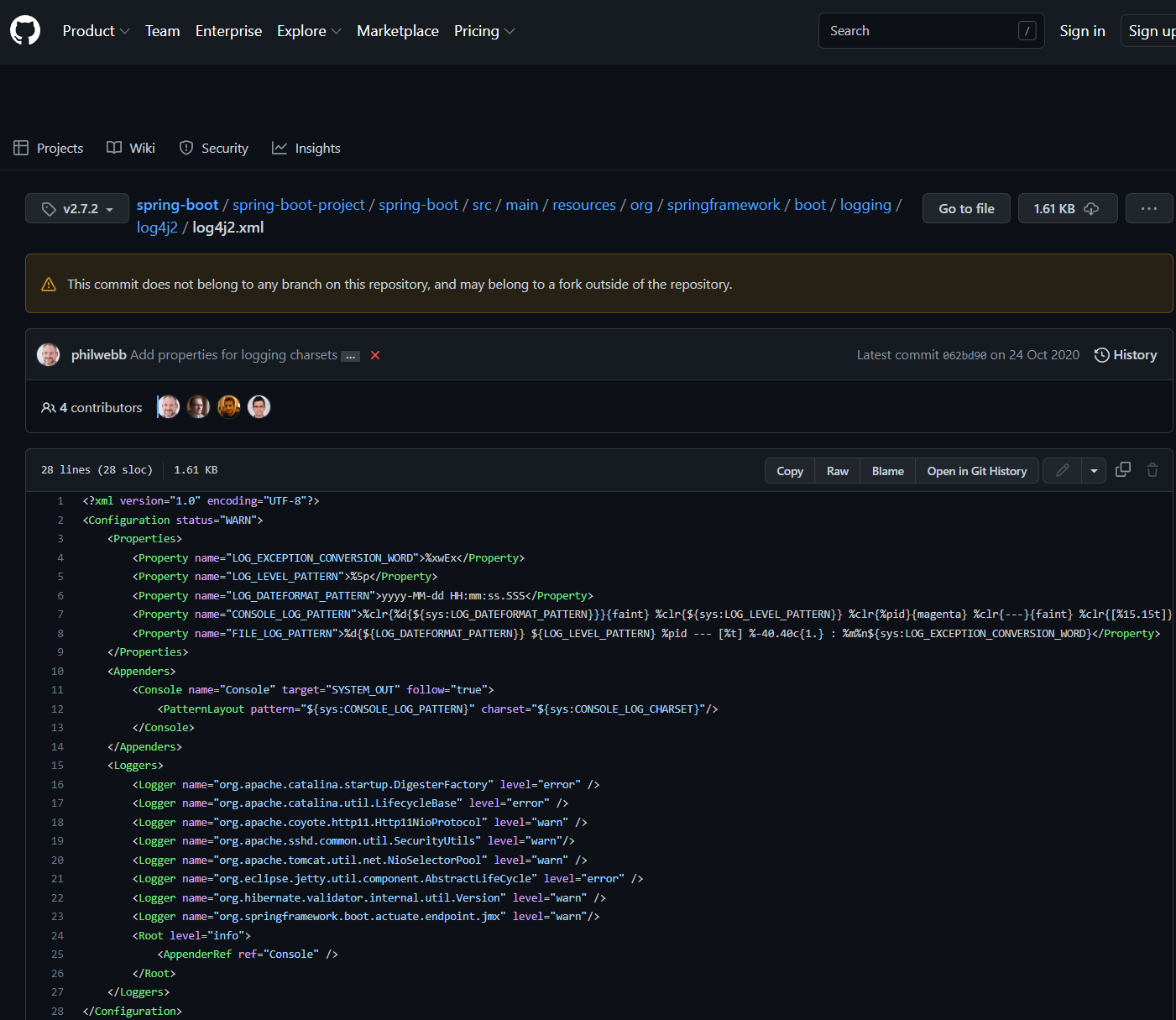Open the spring-boot-project folder link
1176x1020 pixels.
pyautogui.click(x=298, y=205)
